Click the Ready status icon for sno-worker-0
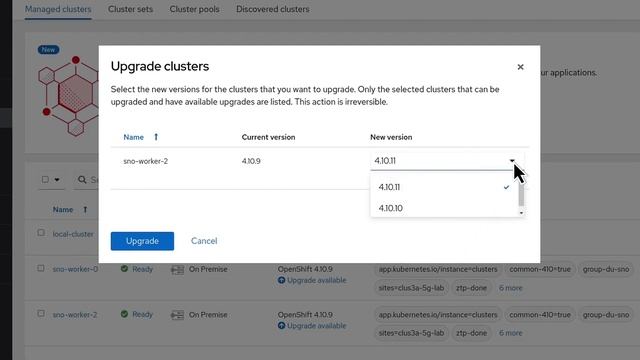This screenshot has width=640, height=360. (124, 269)
